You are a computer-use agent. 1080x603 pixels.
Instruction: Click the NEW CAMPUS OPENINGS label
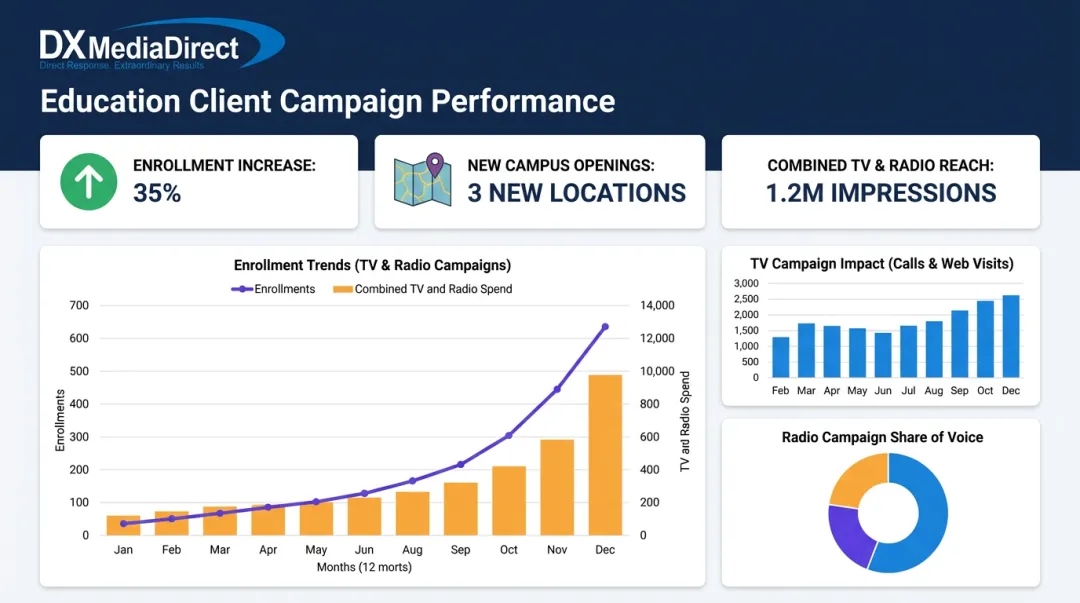point(561,165)
